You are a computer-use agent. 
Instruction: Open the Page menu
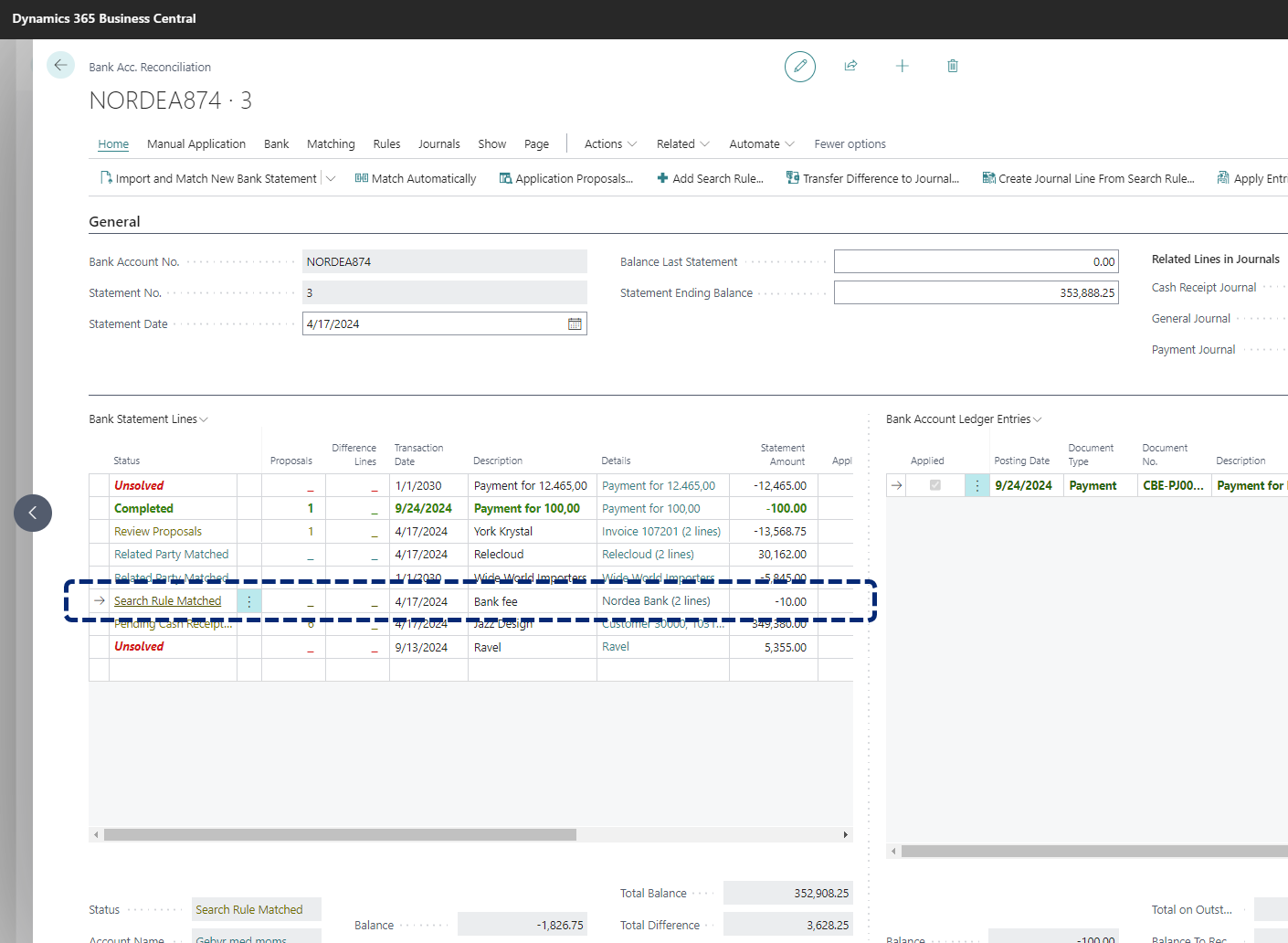[x=536, y=143]
